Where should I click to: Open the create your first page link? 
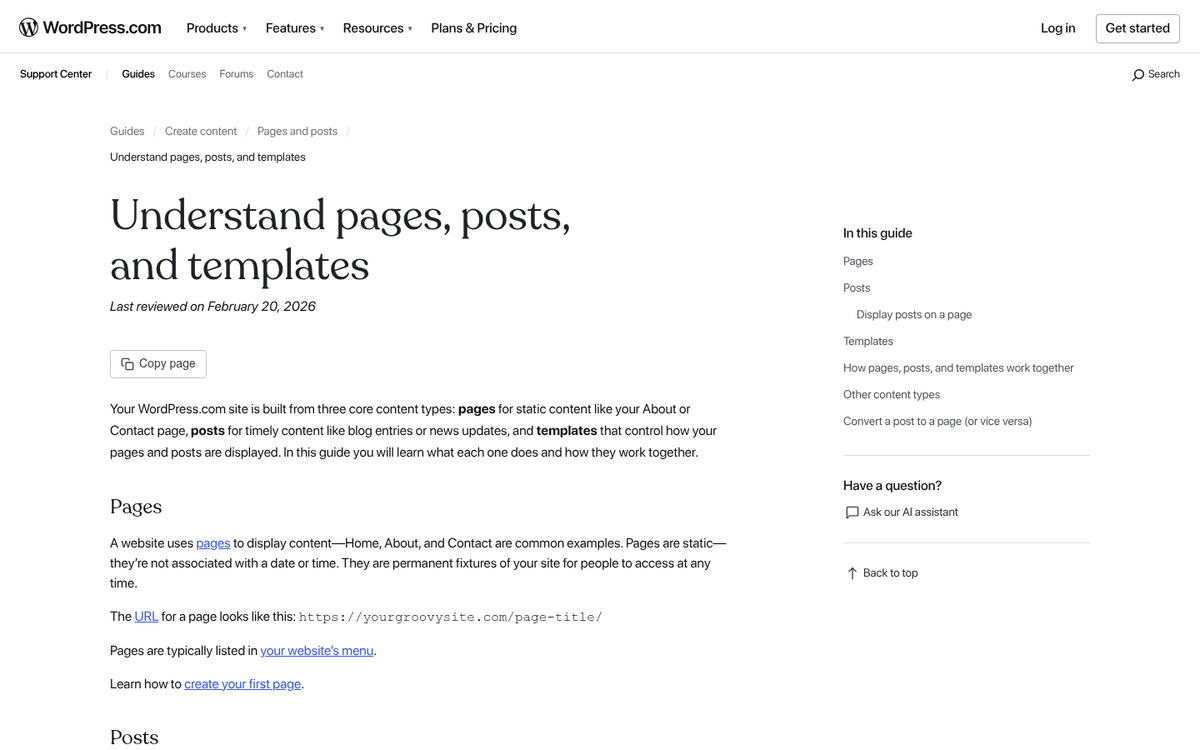[242, 683]
